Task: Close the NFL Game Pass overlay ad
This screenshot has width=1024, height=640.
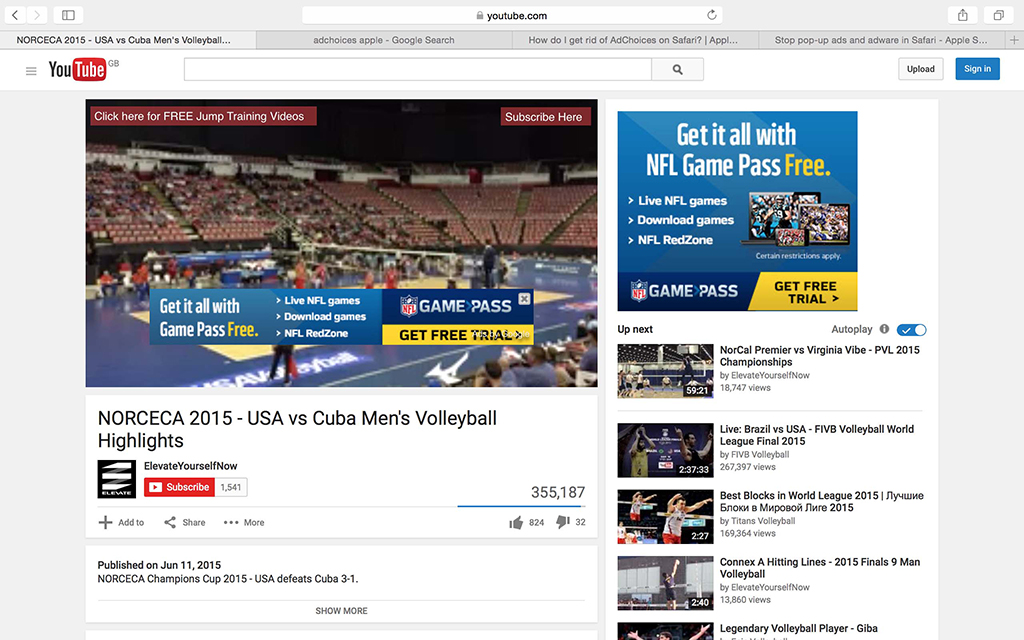Action: (x=524, y=298)
